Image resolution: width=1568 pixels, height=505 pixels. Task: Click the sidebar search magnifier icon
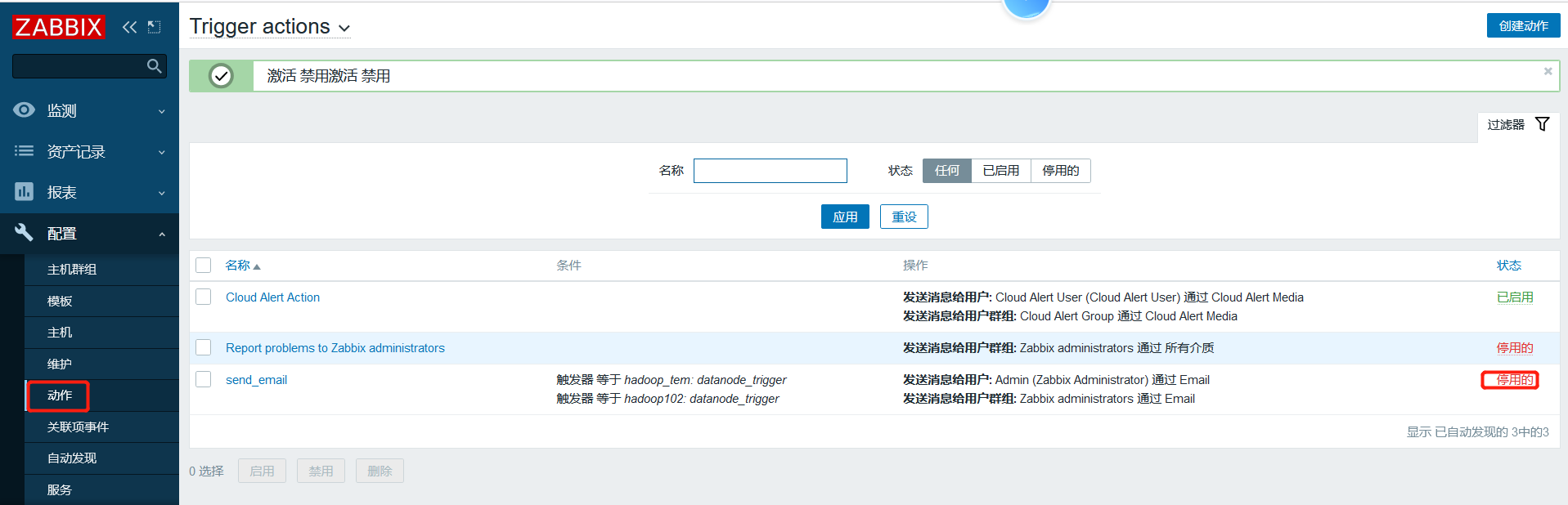[154, 66]
